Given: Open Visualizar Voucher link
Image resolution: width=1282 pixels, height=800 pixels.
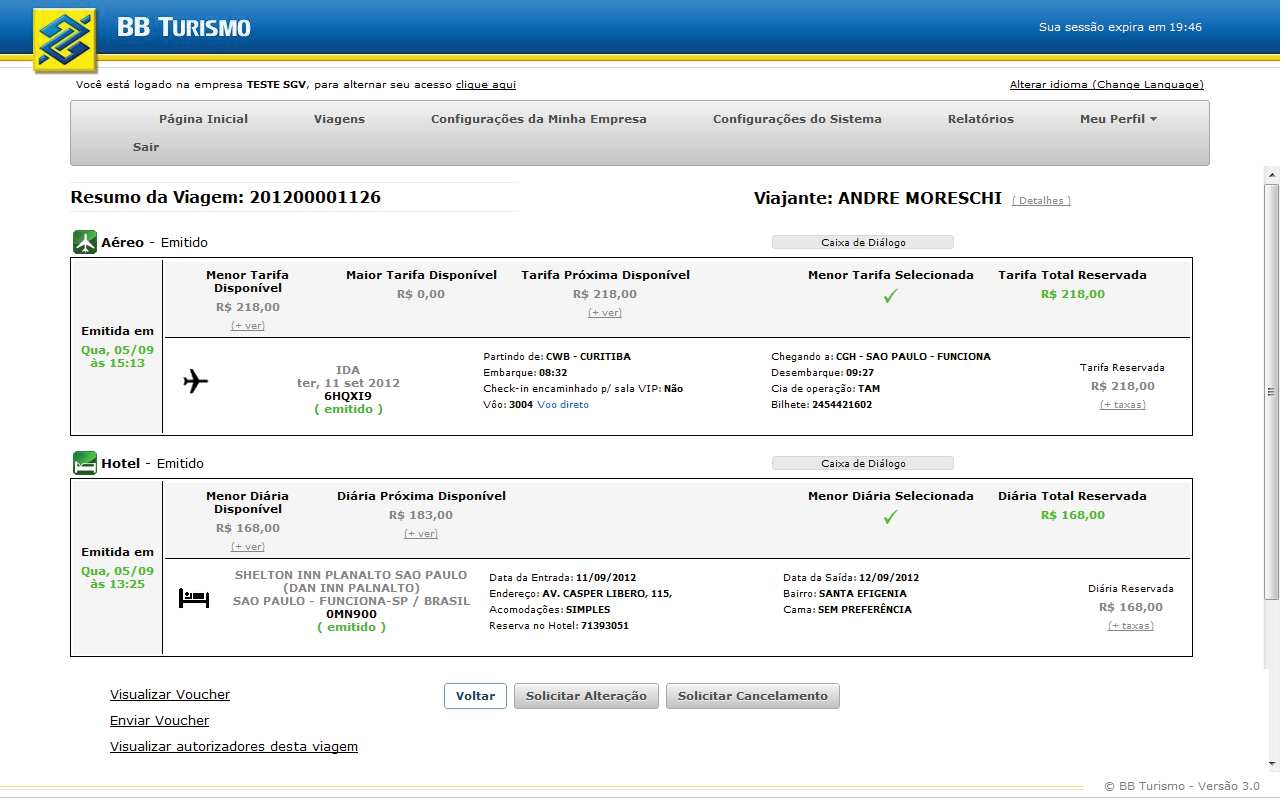Looking at the screenshot, I should (x=170, y=694).
